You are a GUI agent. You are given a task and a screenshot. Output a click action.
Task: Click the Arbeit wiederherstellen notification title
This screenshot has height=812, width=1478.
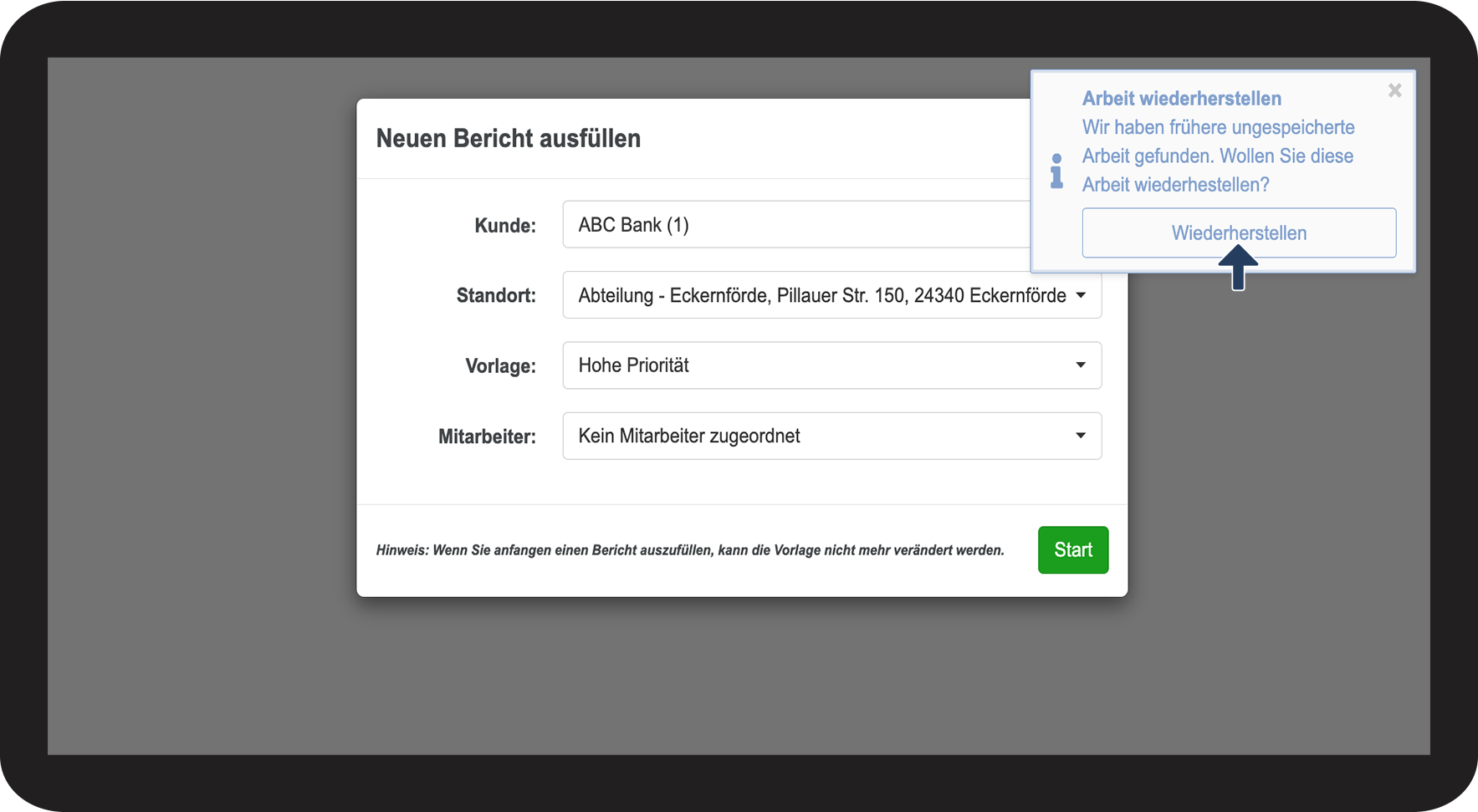tap(1181, 99)
